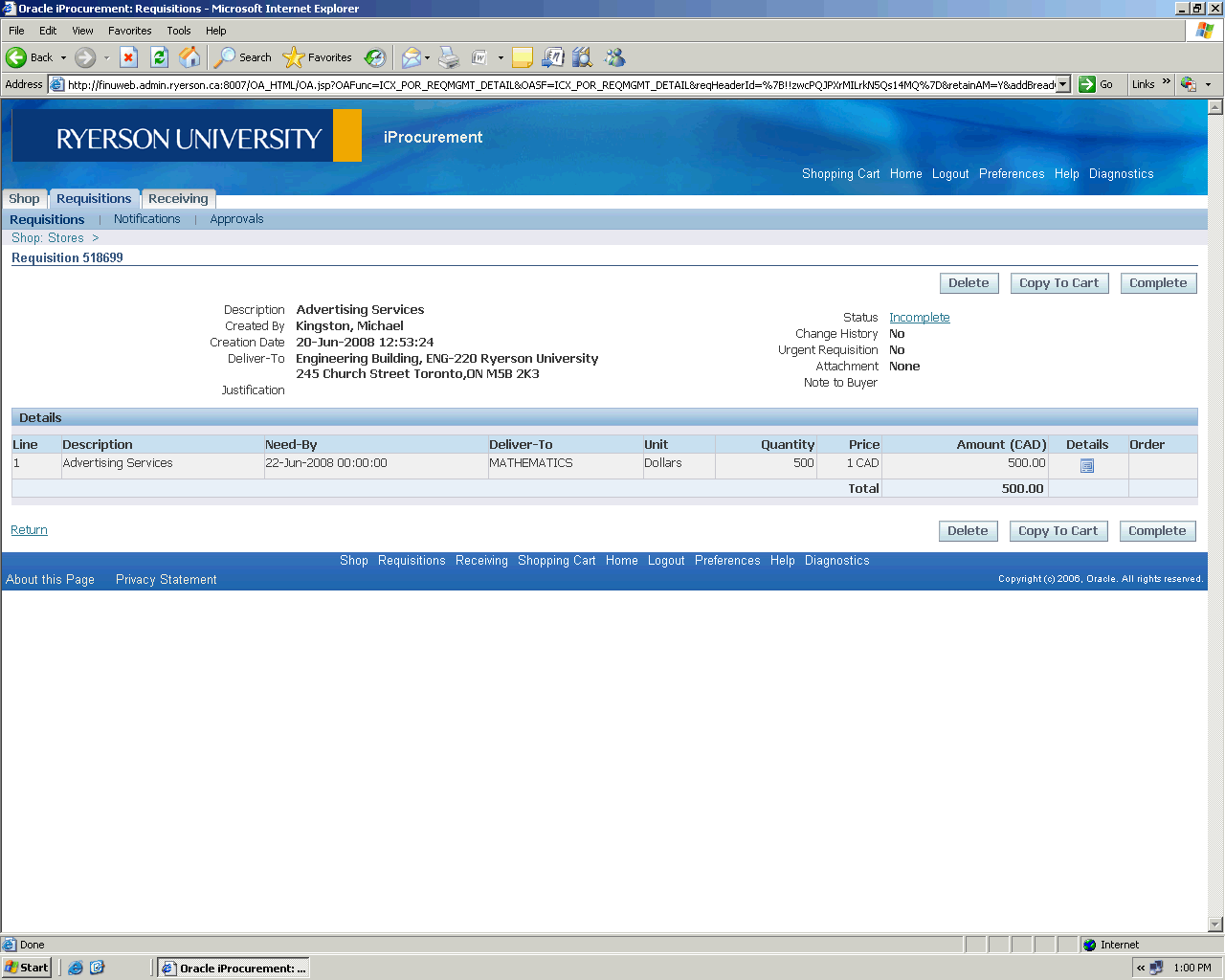
Task: Open the line details icon for Advertising Services
Action: (x=1087, y=466)
